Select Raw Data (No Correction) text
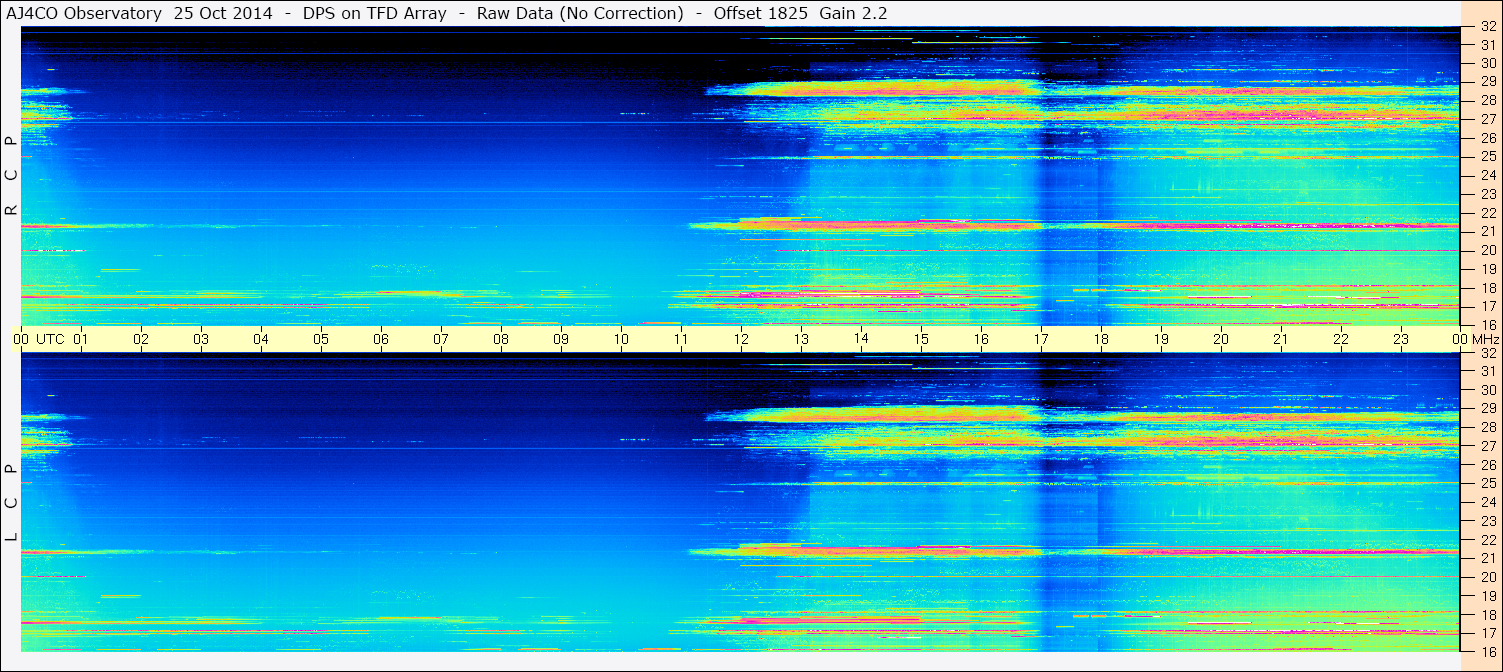Screen dimensions: 1503x672 (x=580, y=14)
